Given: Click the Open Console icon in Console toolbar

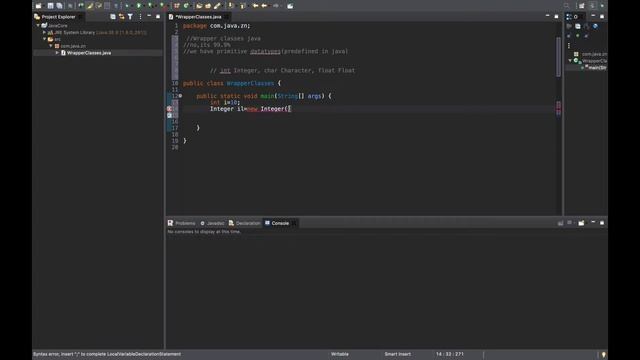Looking at the screenshot, I should pyautogui.click(x=581, y=223).
